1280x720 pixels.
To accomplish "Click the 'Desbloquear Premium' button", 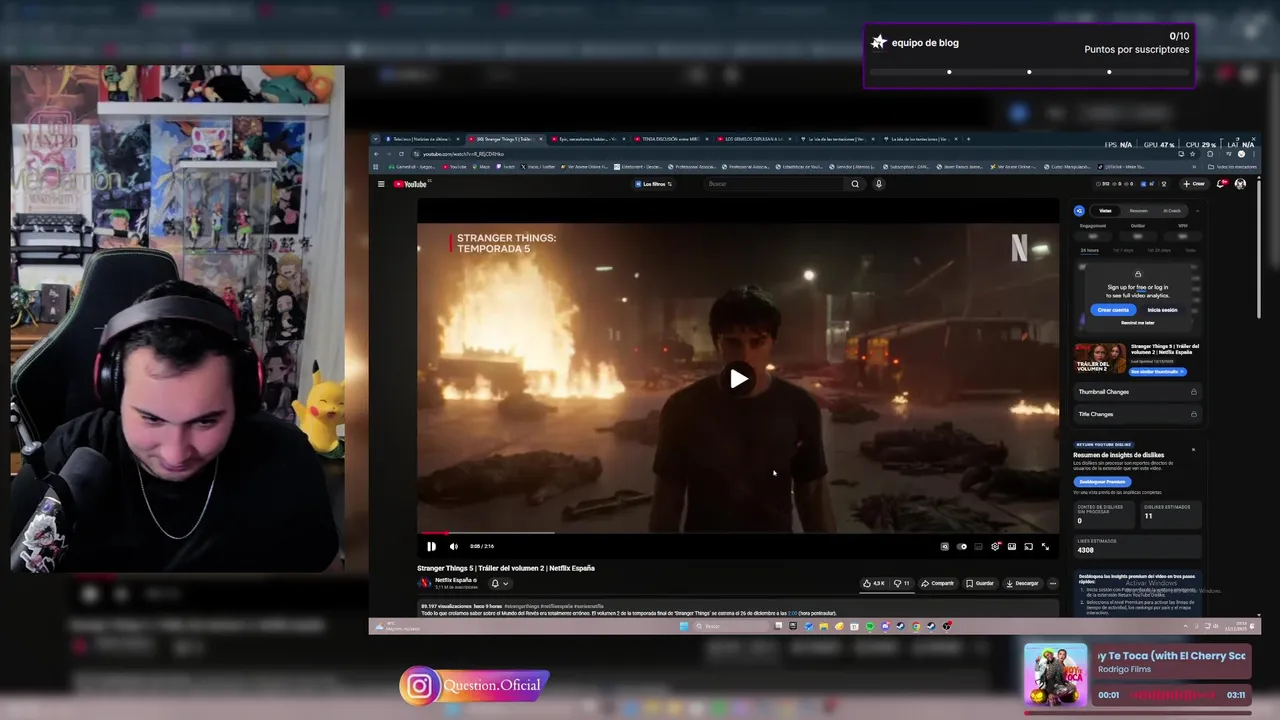I will click(1102, 482).
